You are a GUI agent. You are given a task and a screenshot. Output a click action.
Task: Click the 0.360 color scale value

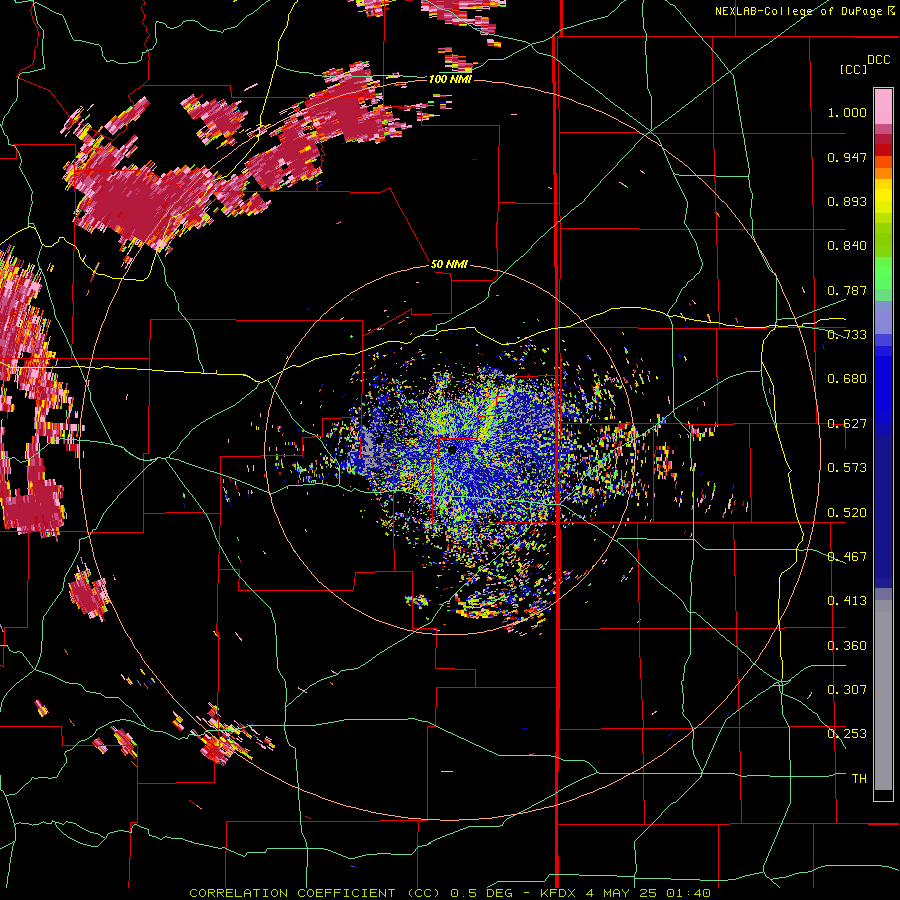(847, 646)
